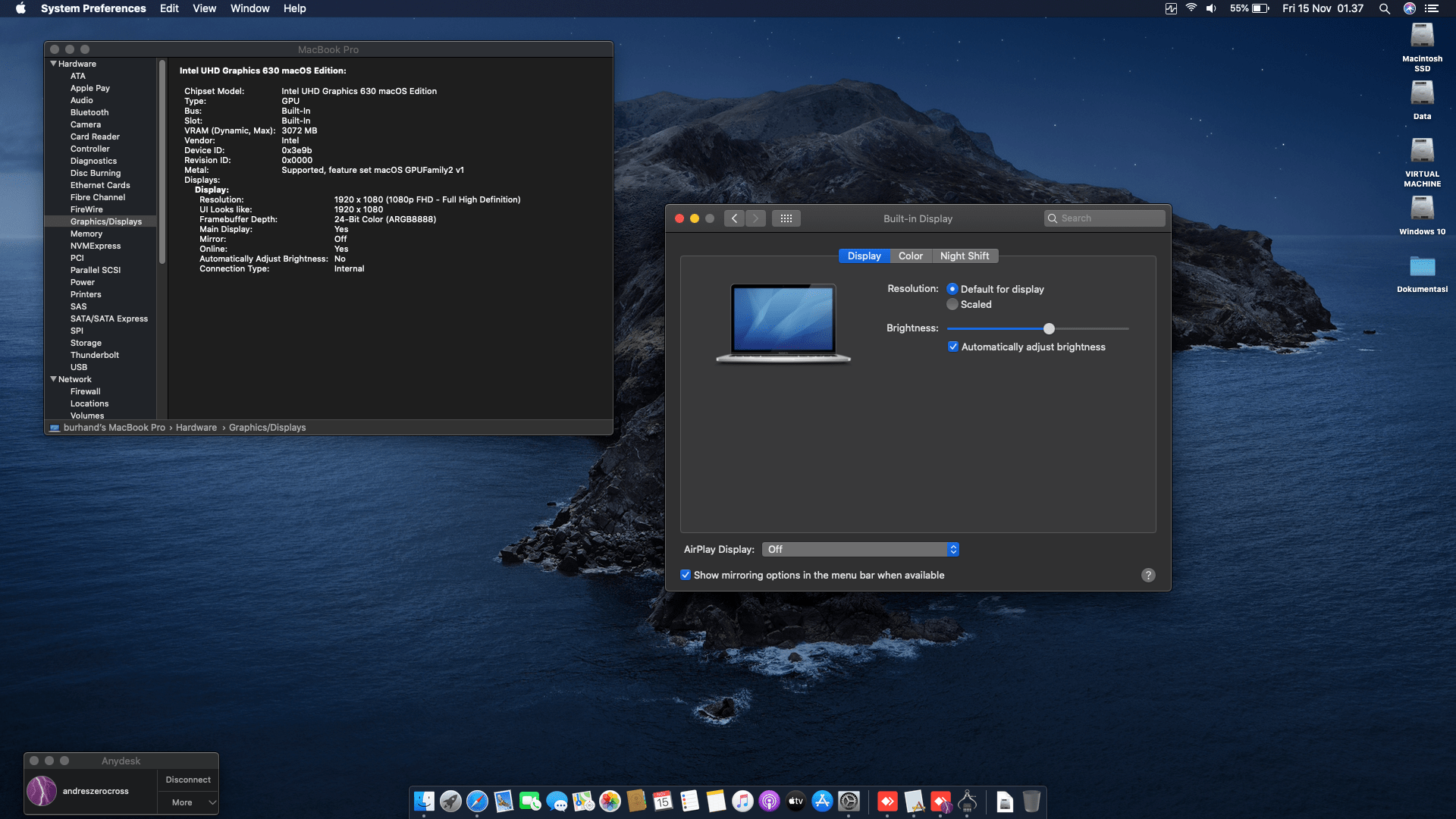Launch the App Store from the Dock
This screenshot has width=1456, height=819.
822,802
